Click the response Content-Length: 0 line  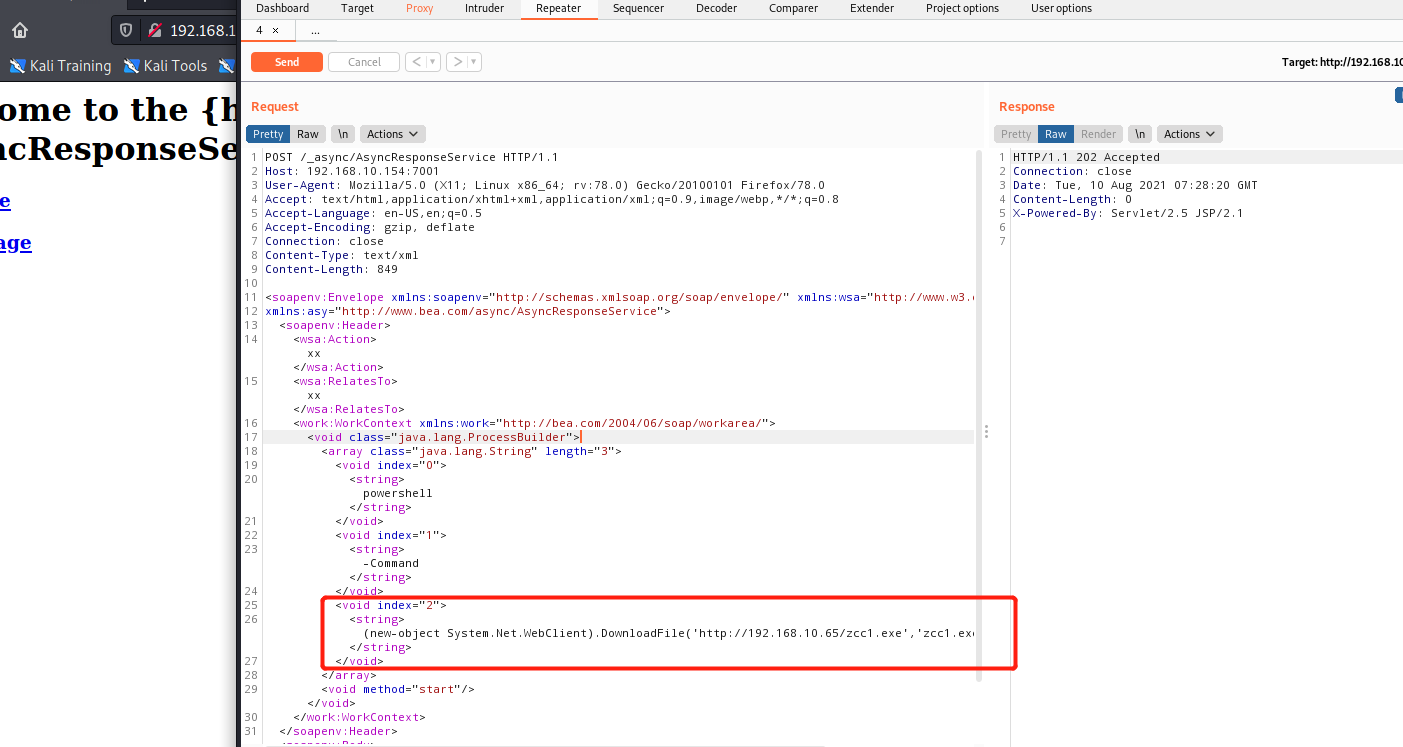(1072, 199)
